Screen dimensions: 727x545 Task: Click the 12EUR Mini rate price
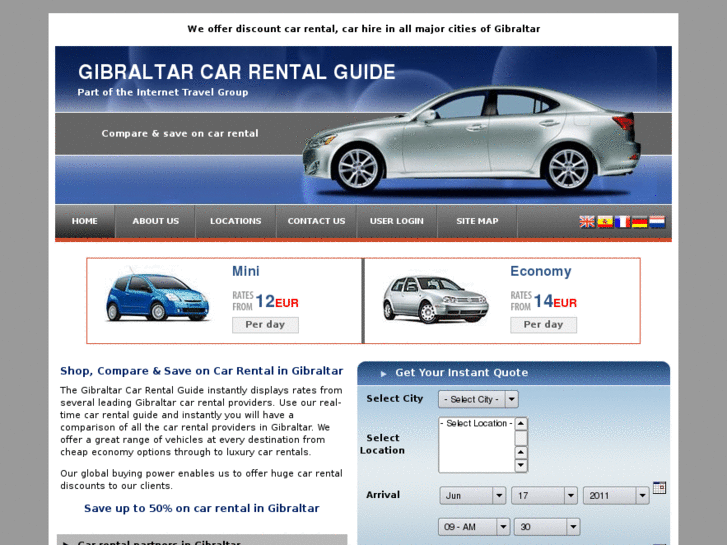[x=277, y=301]
